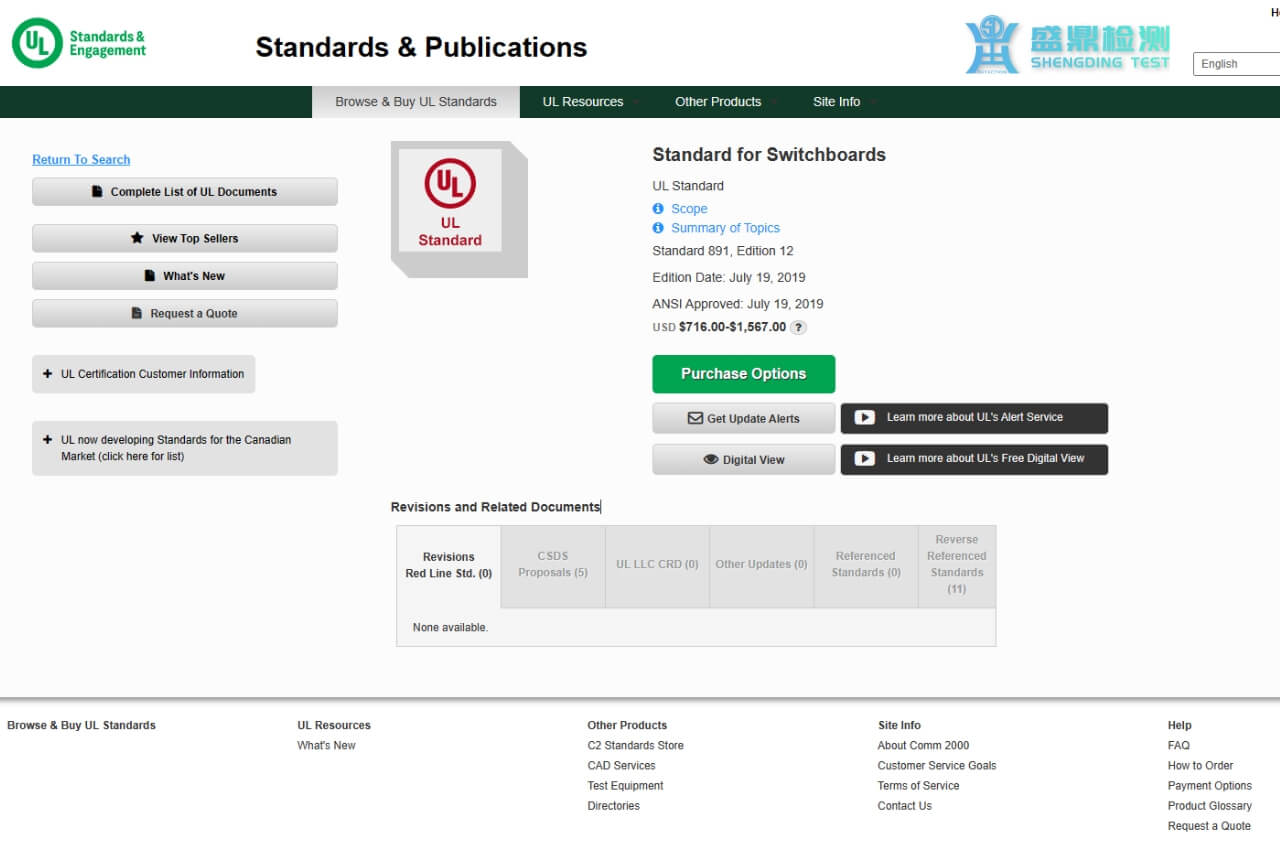Open the English language dropdown
Screen dimensions: 1280x850
pos(1236,64)
